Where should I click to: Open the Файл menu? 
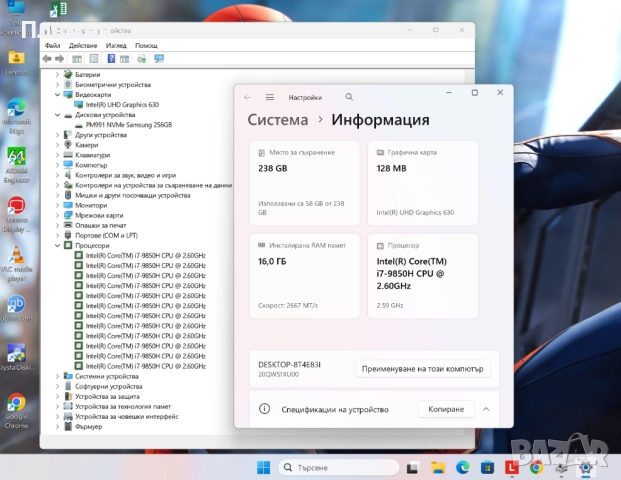[52, 46]
